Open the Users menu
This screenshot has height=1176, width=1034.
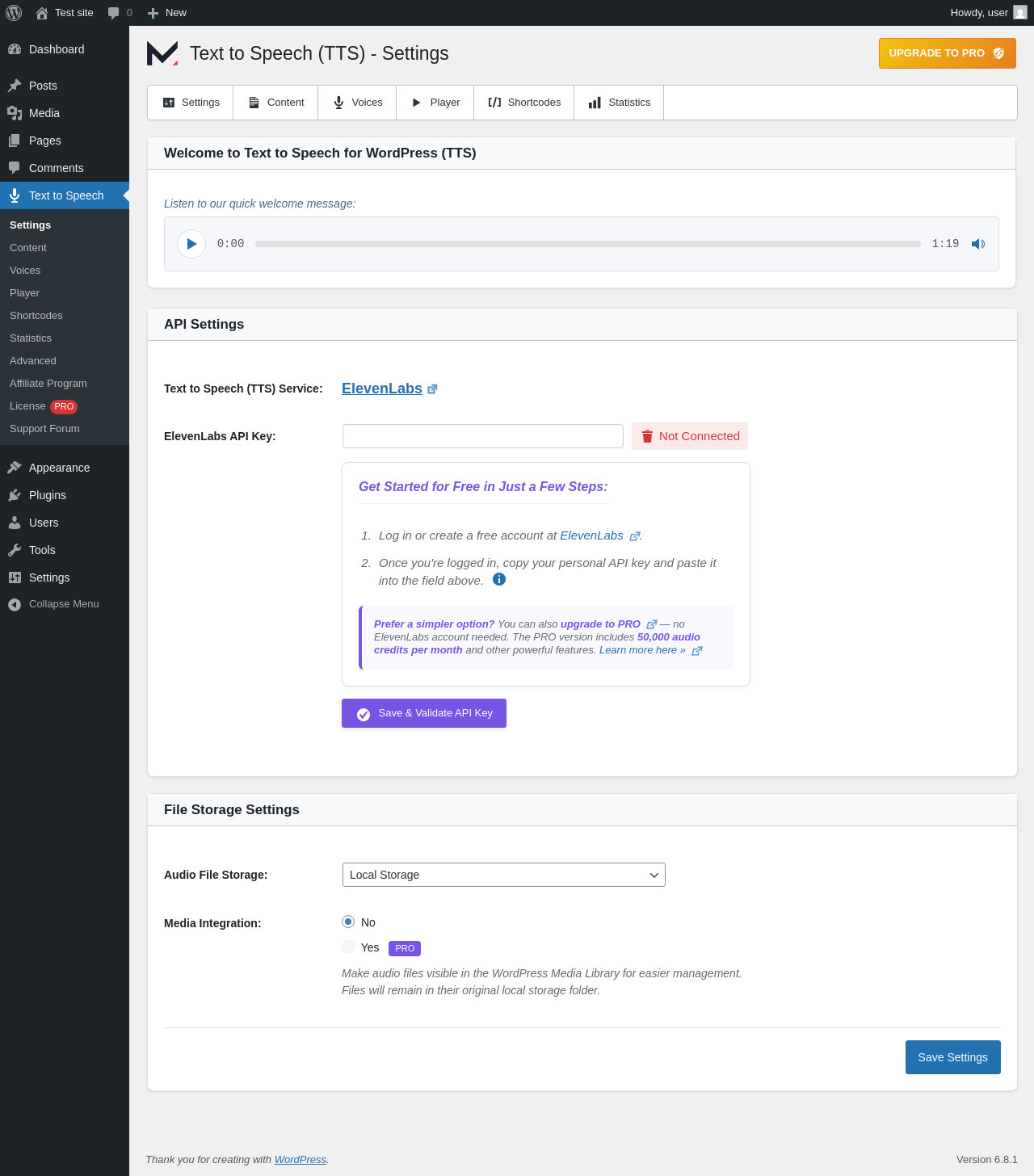tap(65, 523)
